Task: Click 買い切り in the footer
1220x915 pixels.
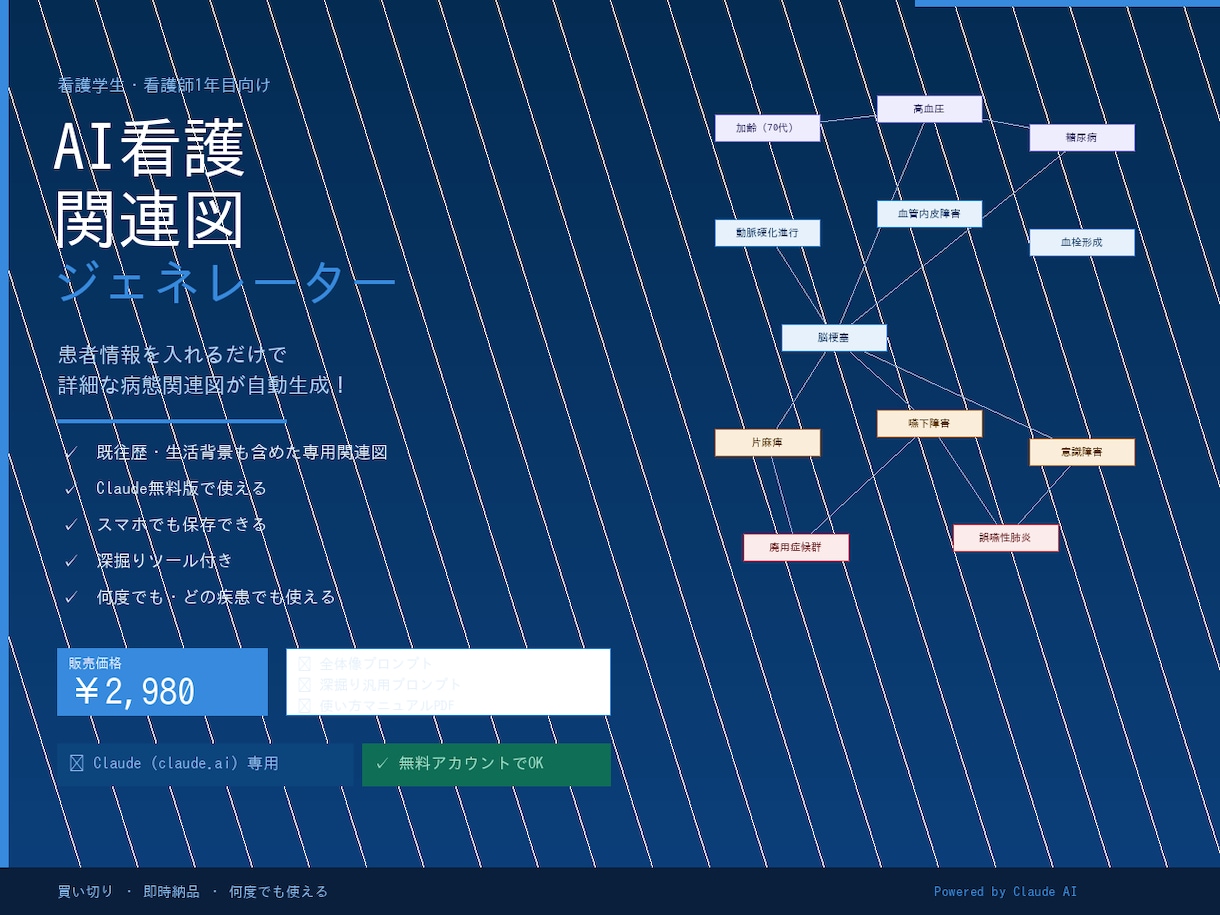Action: (85, 892)
